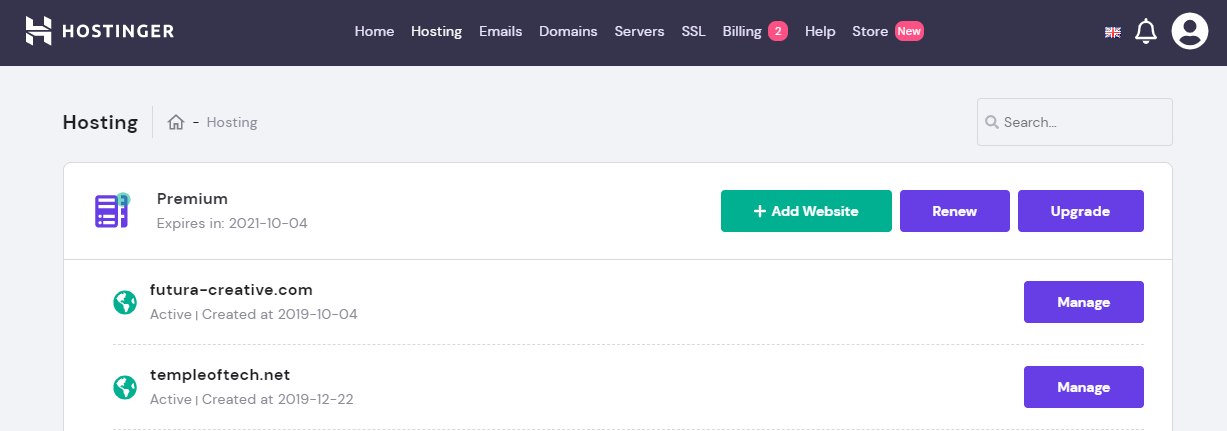This screenshot has width=1227, height=431.
Task: Navigate to Domains
Action: coord(568,31)
